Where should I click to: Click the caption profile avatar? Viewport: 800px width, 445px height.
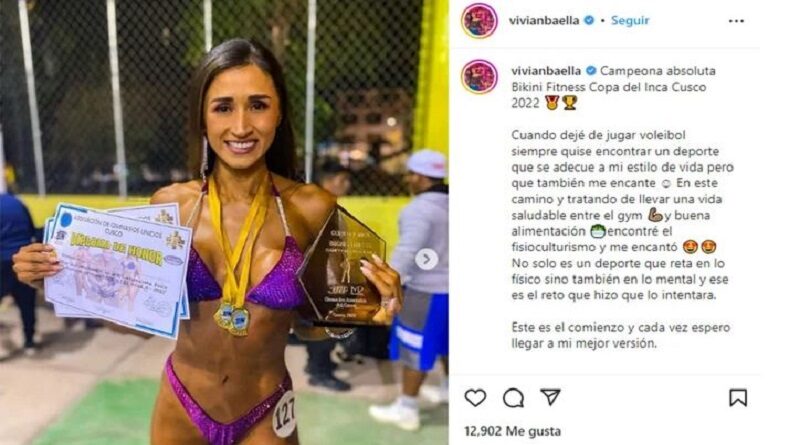coord(479,77)
